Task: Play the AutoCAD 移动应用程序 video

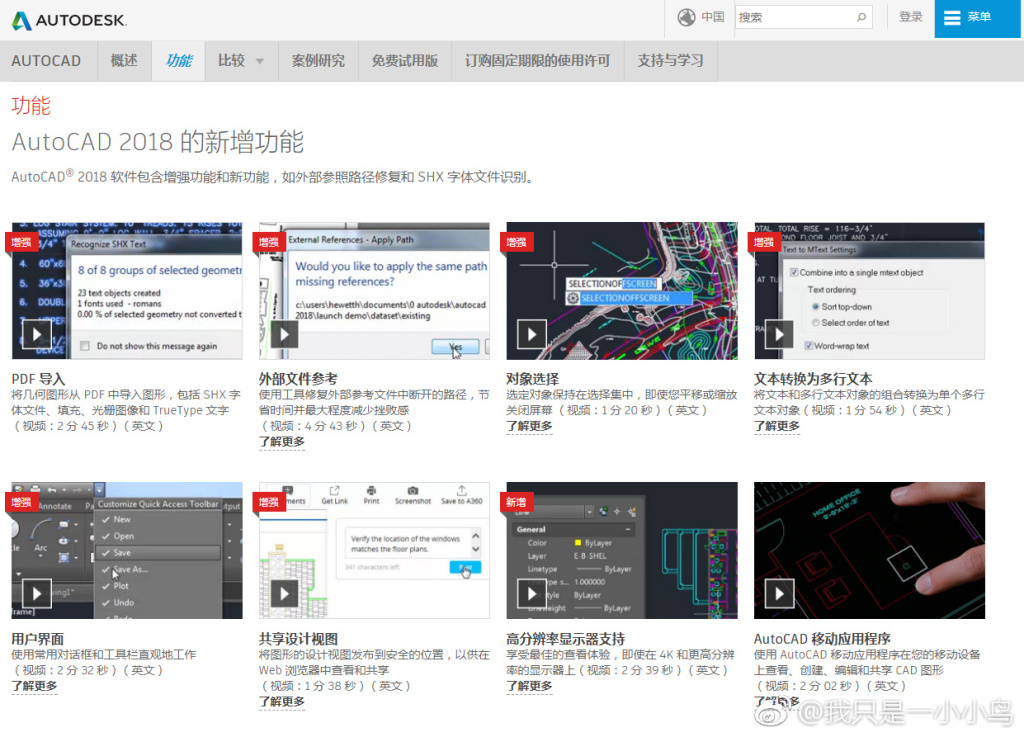Action: [779, 593]
